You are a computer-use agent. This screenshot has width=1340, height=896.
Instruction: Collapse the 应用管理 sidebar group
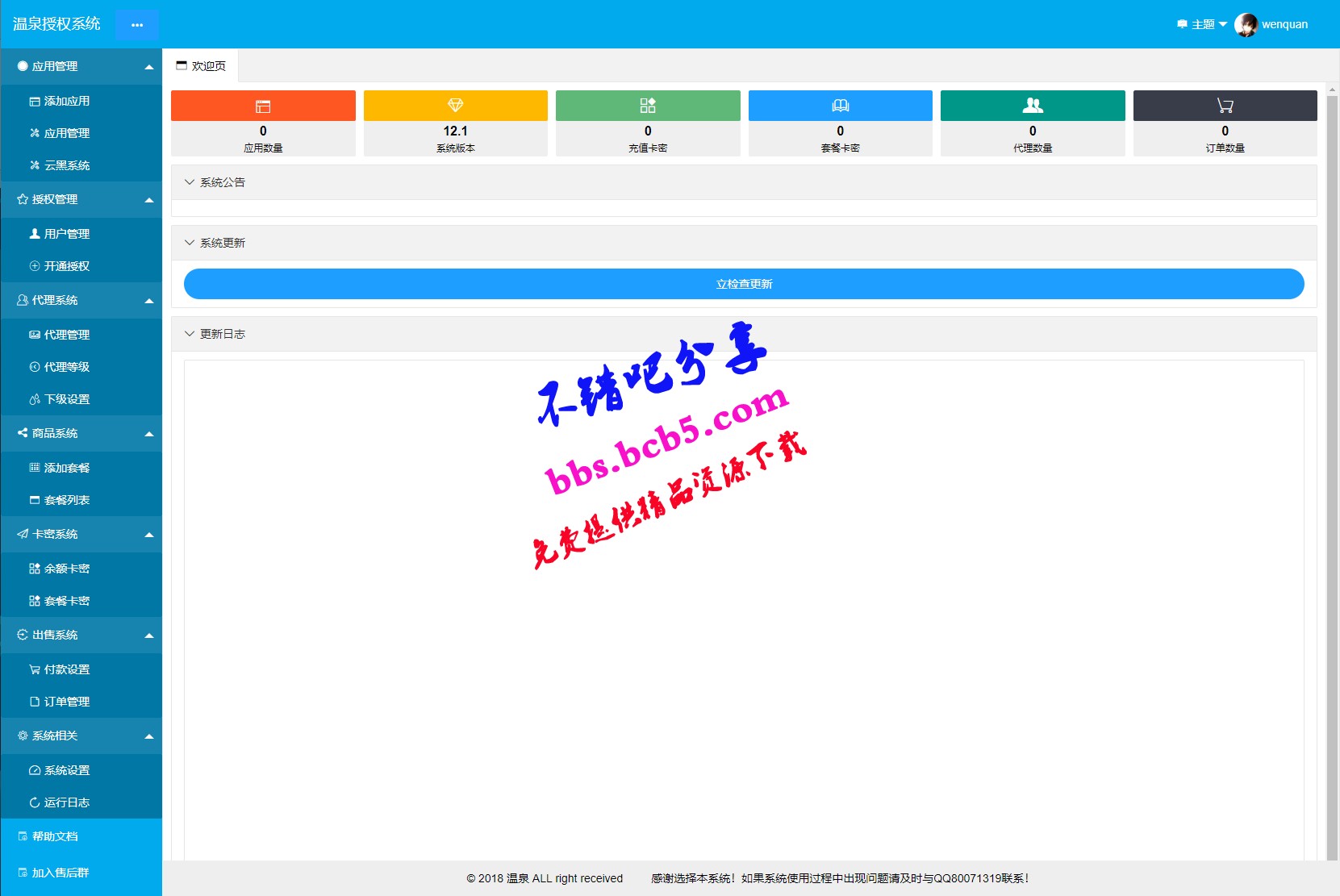coord(81,66)
